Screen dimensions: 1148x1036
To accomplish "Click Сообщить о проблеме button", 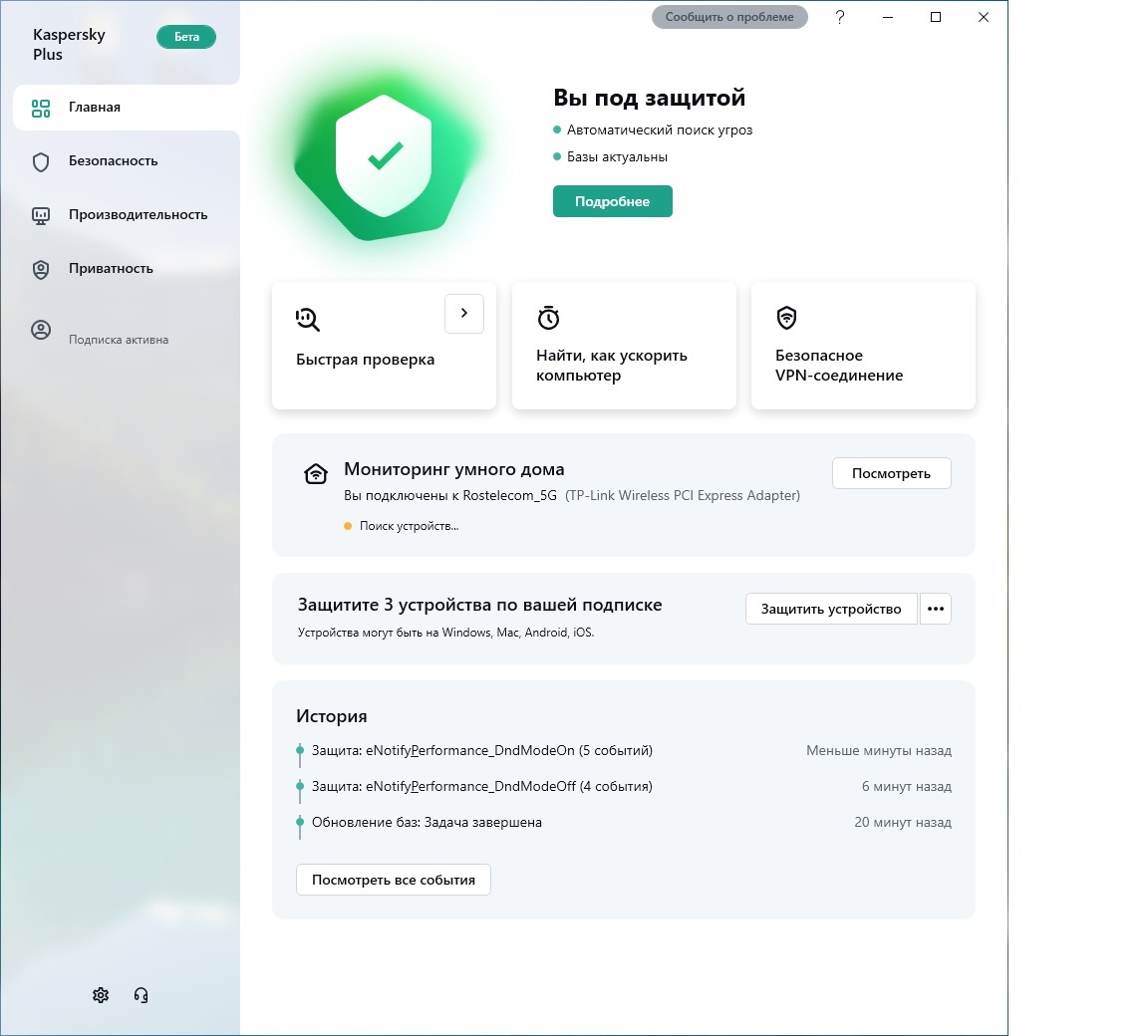I will point(729,17).
